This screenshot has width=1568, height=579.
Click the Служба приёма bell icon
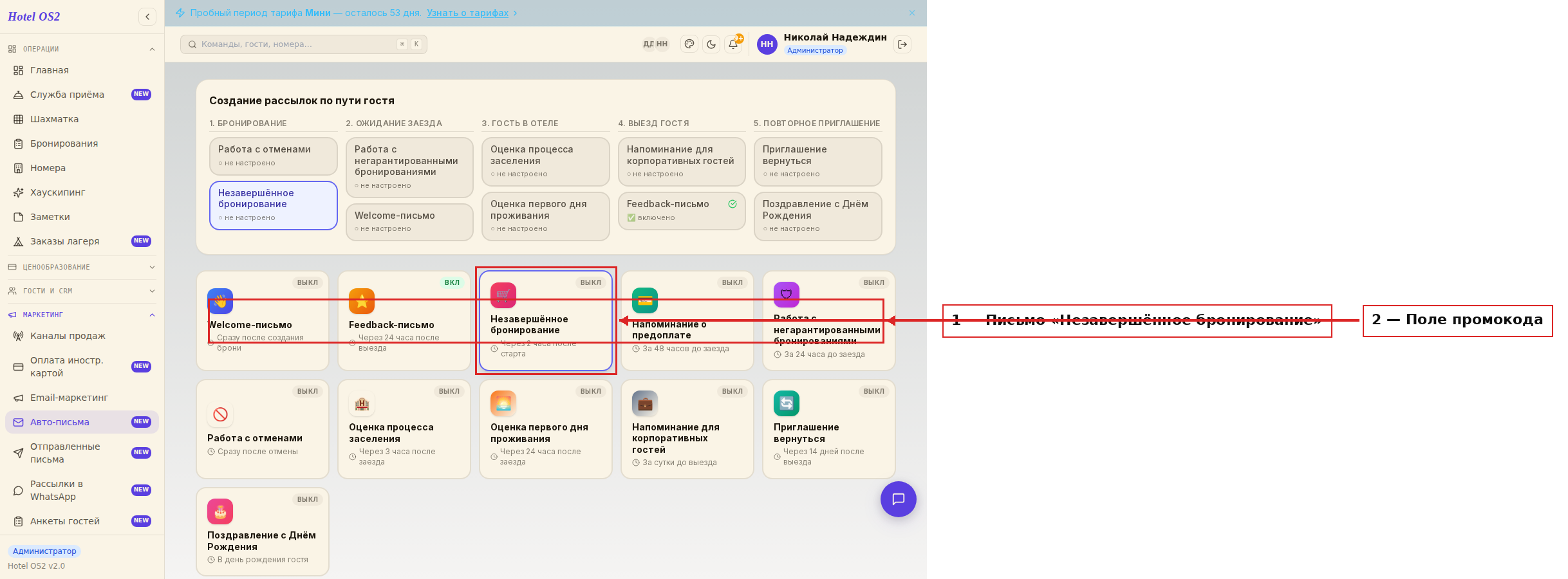[x=18, y=95]
